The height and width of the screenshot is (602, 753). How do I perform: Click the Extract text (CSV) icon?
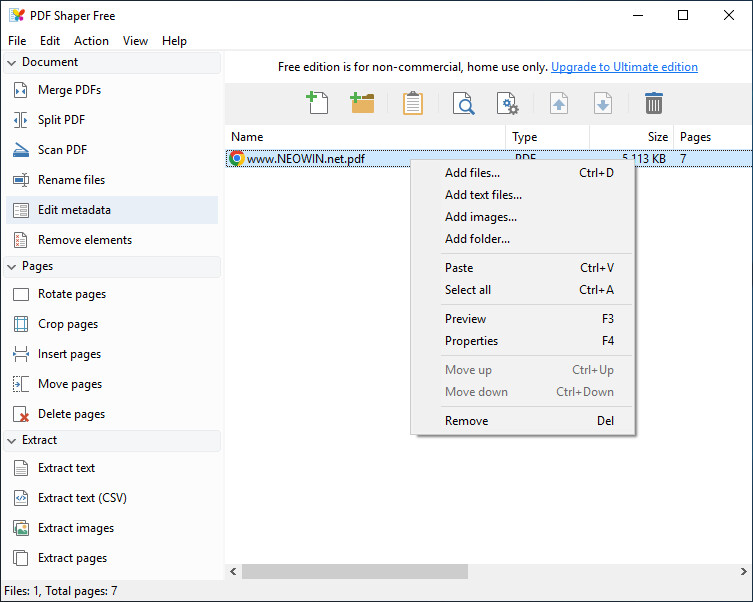pyautogui.click(x=21, y=498)
